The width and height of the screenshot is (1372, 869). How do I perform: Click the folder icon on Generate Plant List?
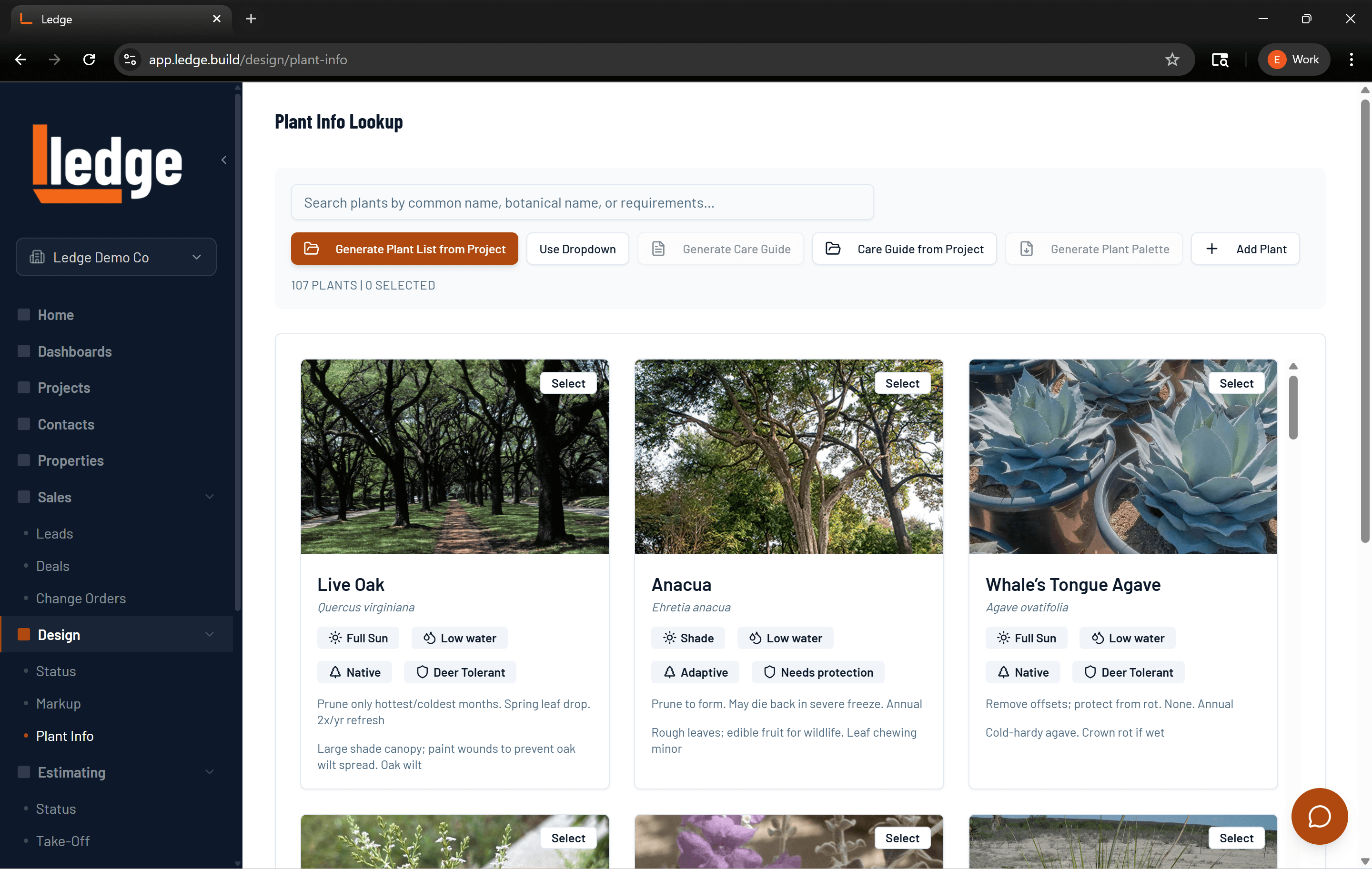tap(311, 248)
